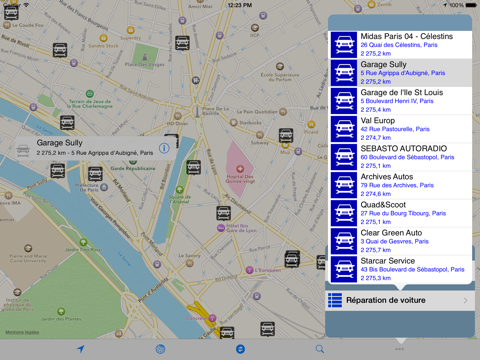This screenshot has height=360, width=480.
Task: Tap the Jardin Tino Rossi park marker
Action: tap(83, 242)
